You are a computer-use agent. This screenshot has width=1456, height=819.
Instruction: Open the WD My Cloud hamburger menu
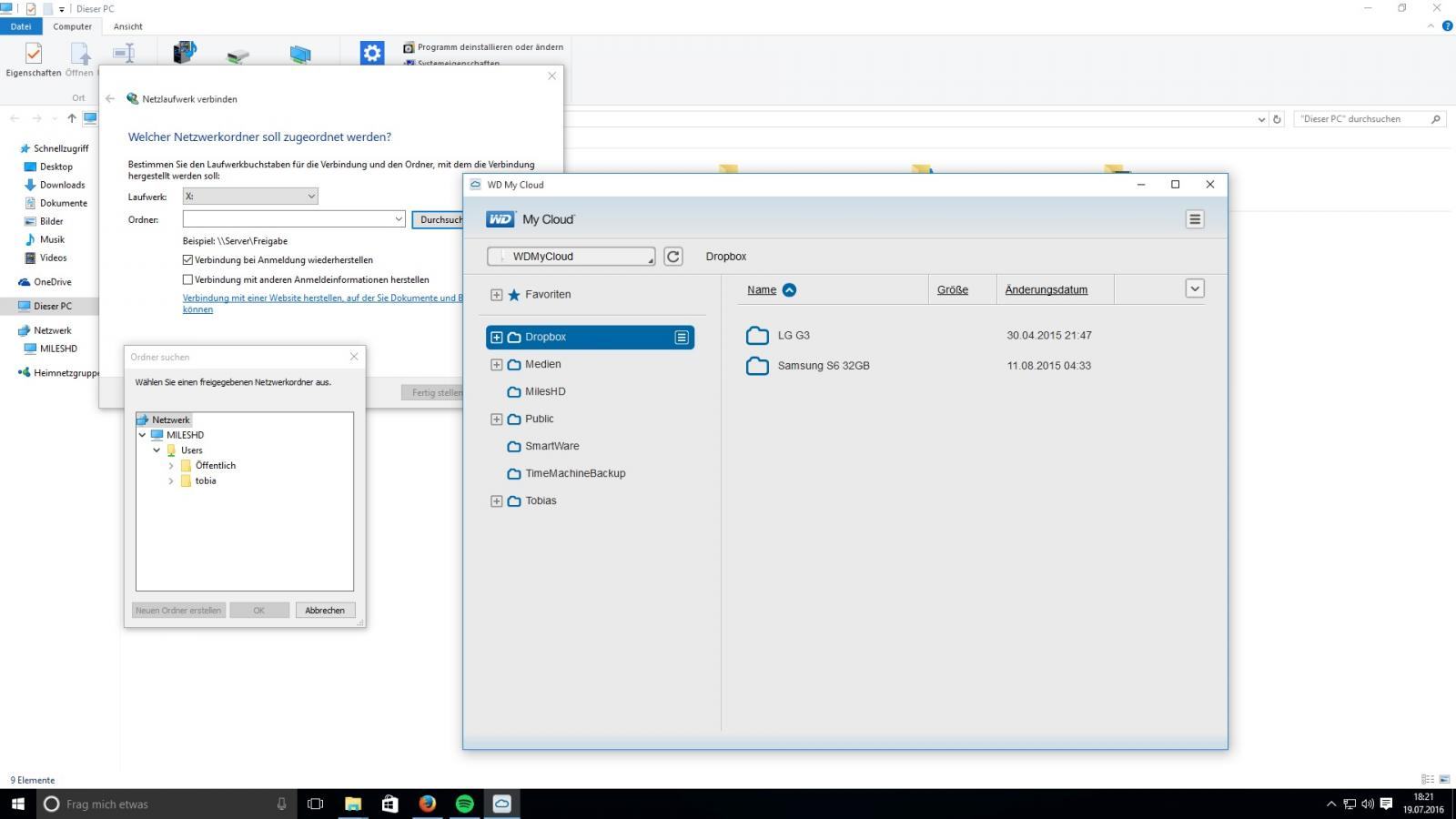click(x=1195, y=219)
